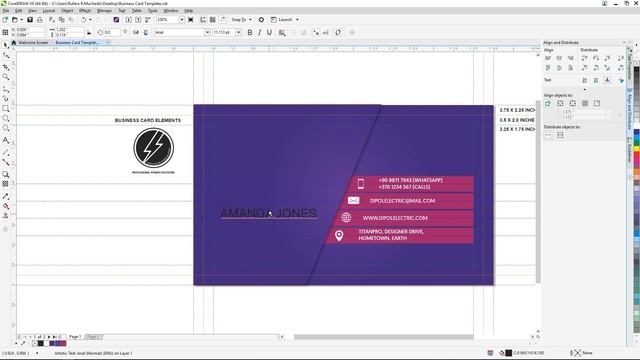Image resolution: width=640 pixels, height=360 pixels.
Task: Click the Align Right icon in the Align panel
Action: (571, 58)
